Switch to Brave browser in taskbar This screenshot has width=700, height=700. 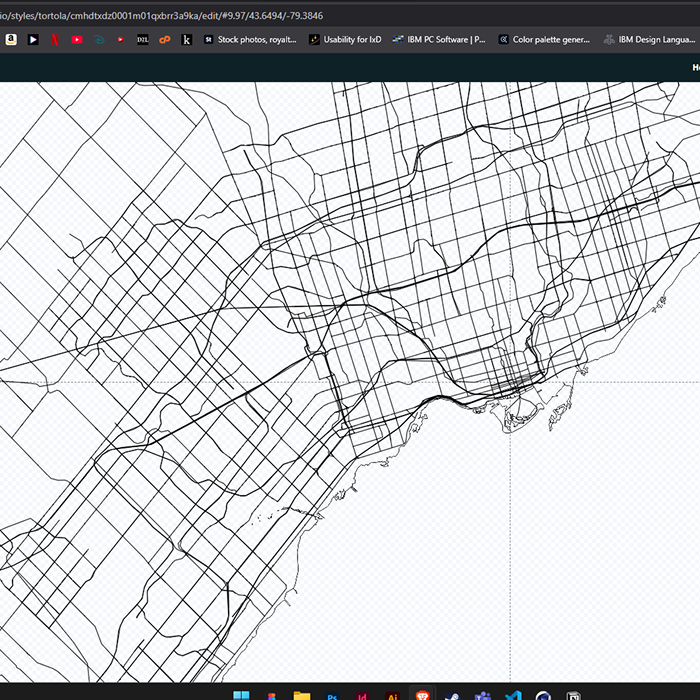[x=422, y=696]
